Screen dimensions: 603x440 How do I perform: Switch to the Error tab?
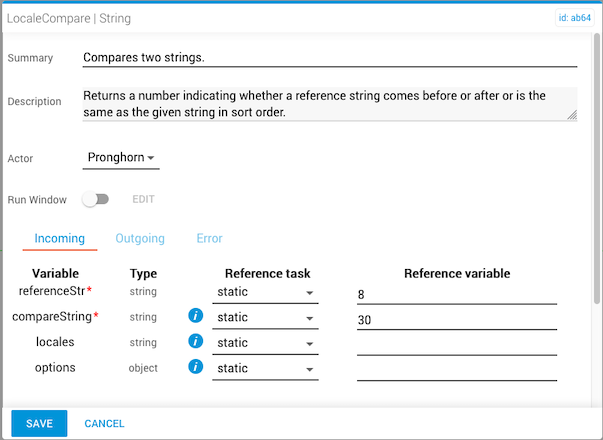click(x=209, y=239)
